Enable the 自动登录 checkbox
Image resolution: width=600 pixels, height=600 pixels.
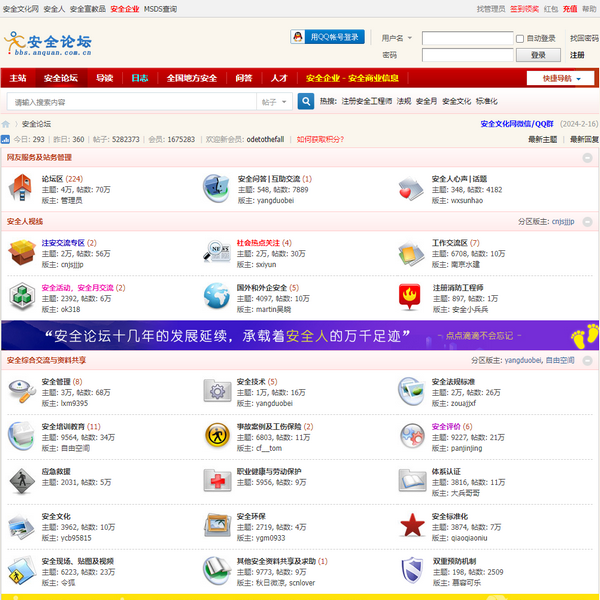point(520,38)
